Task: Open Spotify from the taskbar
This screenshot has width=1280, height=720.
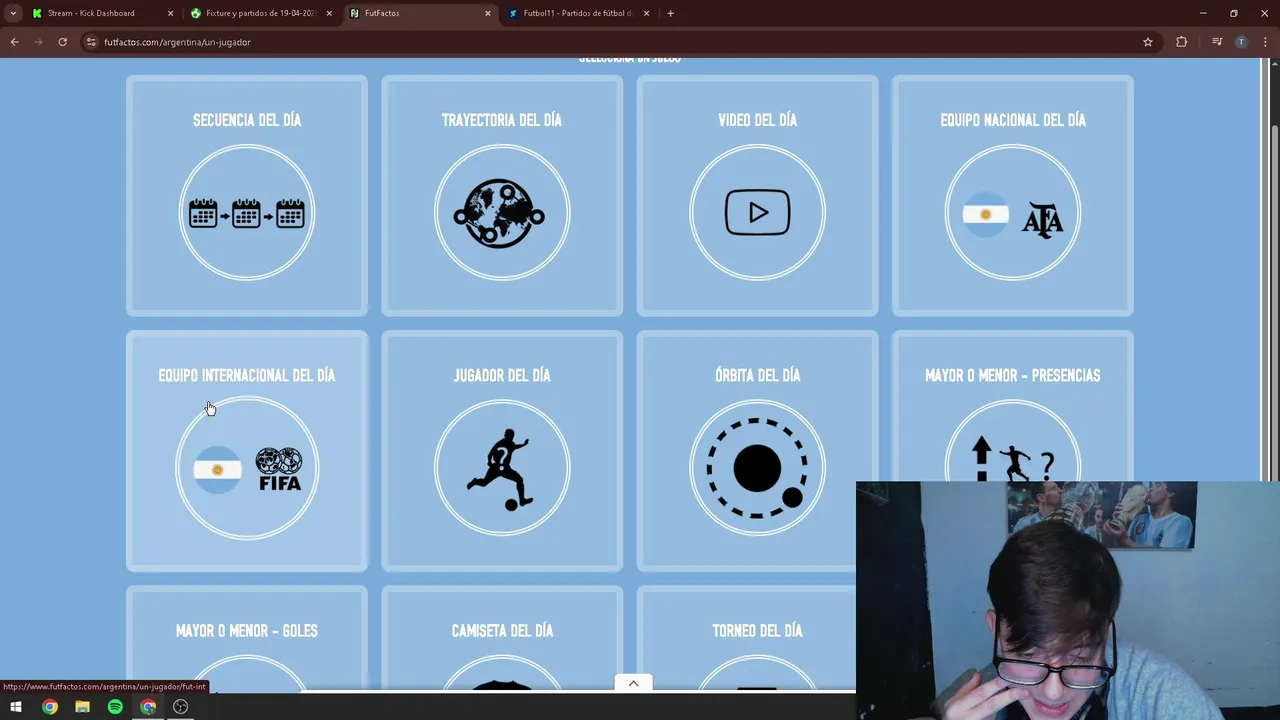Action: 115,707
